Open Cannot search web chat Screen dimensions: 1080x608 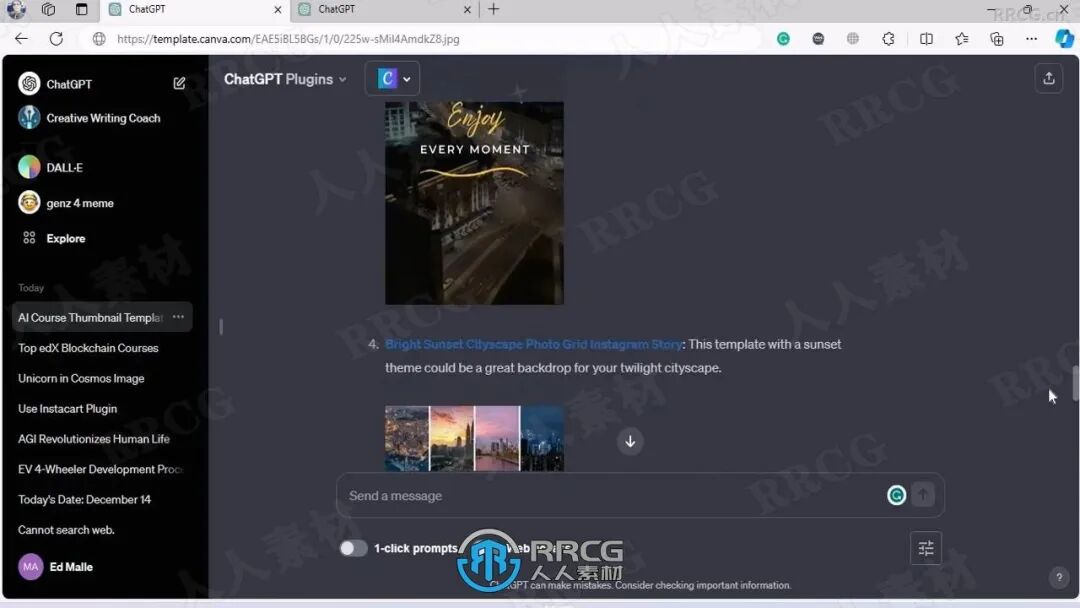click(x=66, y=530)
